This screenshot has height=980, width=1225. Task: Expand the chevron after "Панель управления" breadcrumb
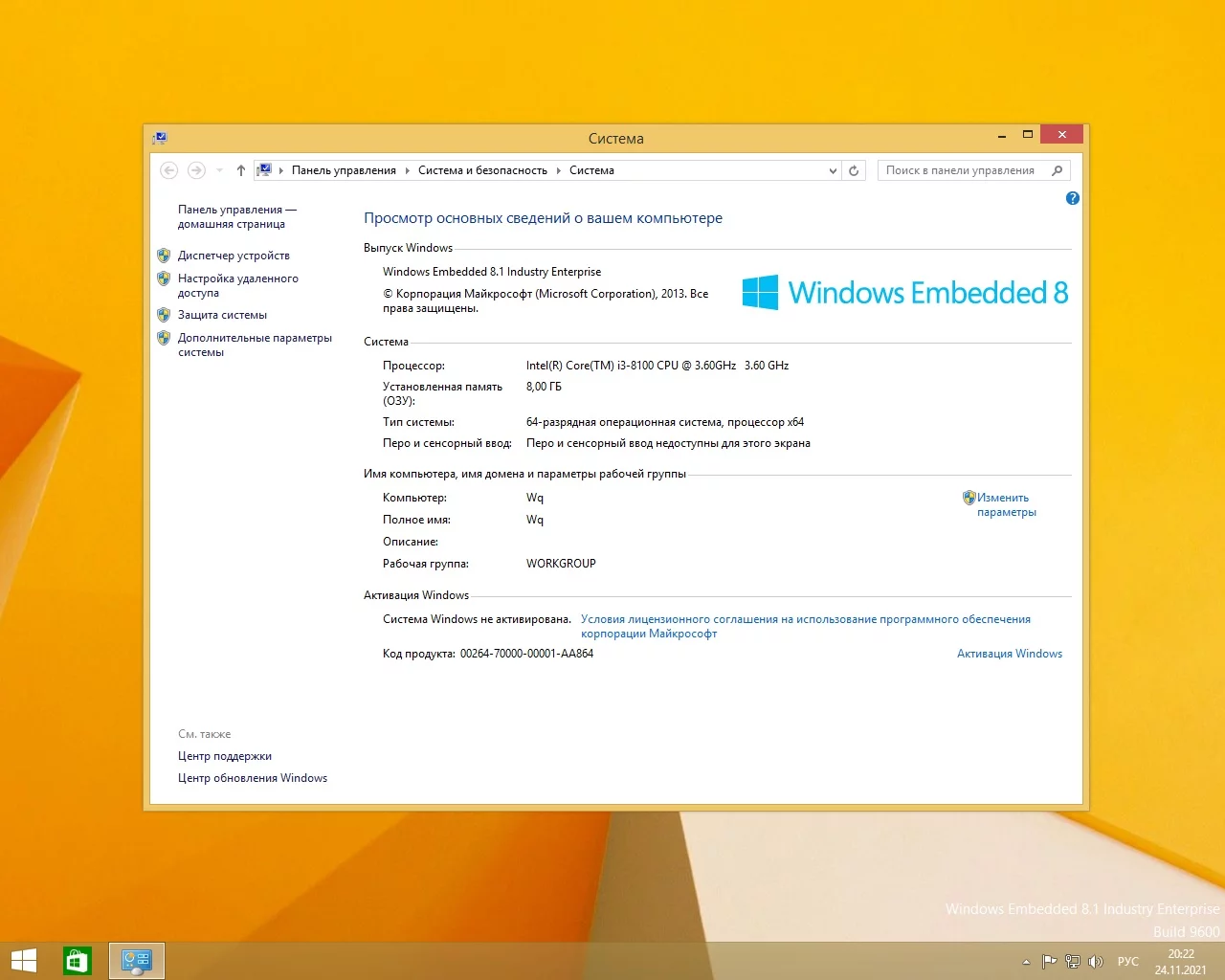pyautogui.click(x=408, y=170)
